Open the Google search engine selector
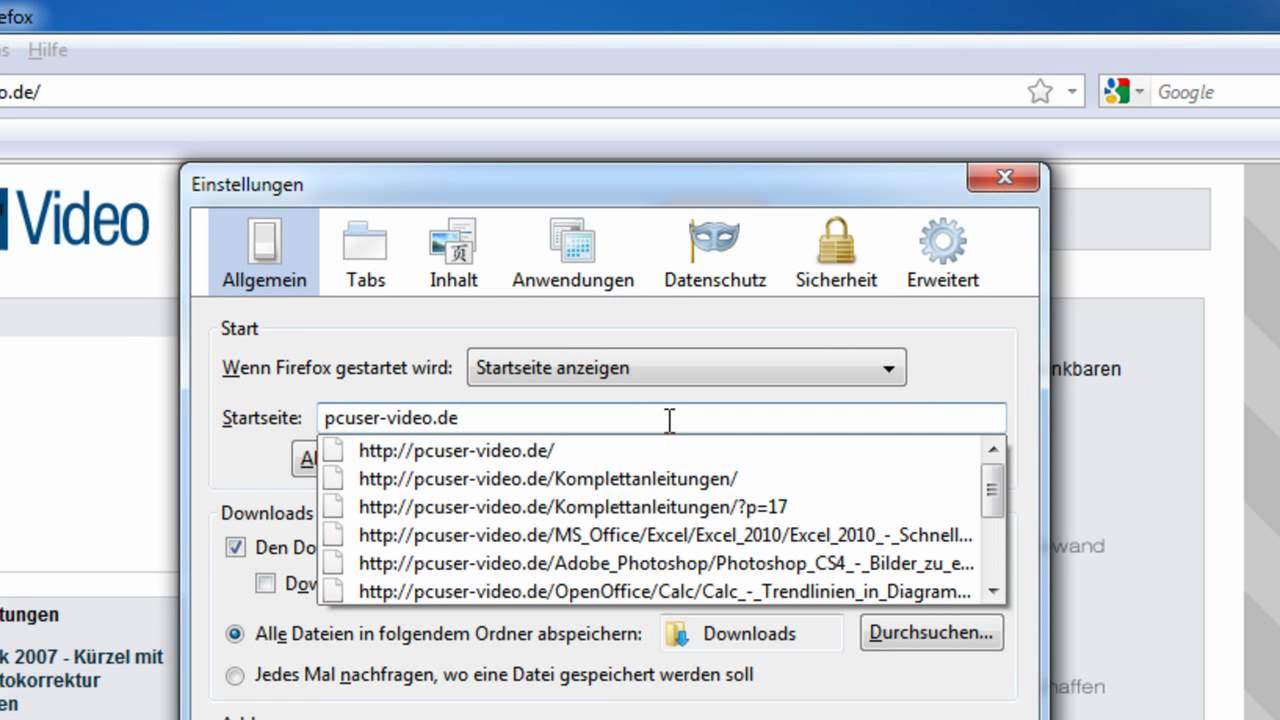Screen dimensions: 1280x720 point(1124,92)
